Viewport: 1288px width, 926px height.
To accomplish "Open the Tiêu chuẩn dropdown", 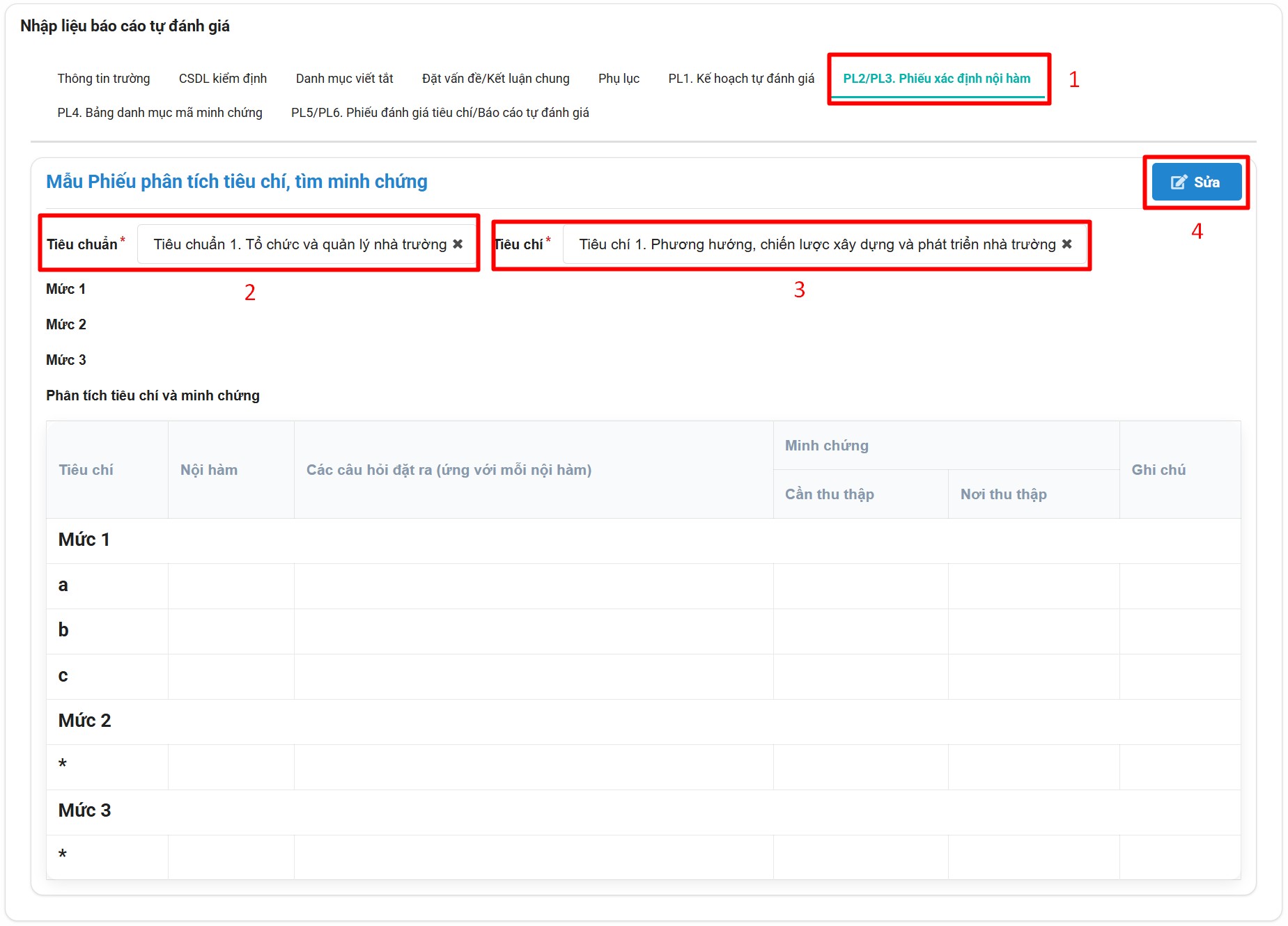I will [x=300, y=244].
